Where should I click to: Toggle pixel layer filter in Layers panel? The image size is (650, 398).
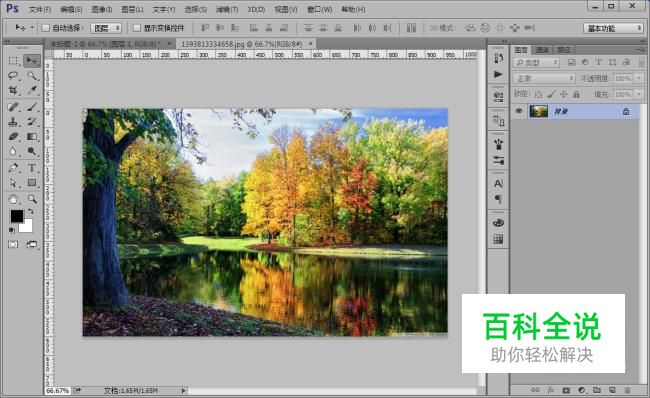tap(571, 62)
